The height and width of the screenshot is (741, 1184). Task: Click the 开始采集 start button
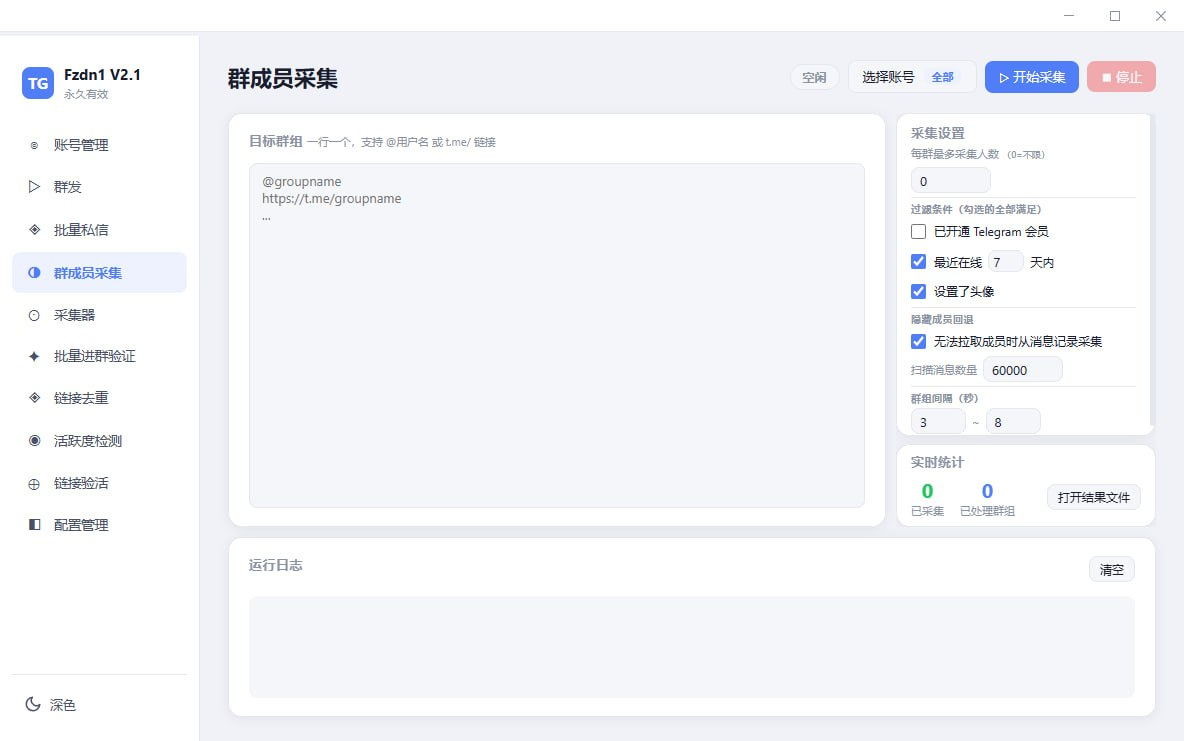(1031, 76)
